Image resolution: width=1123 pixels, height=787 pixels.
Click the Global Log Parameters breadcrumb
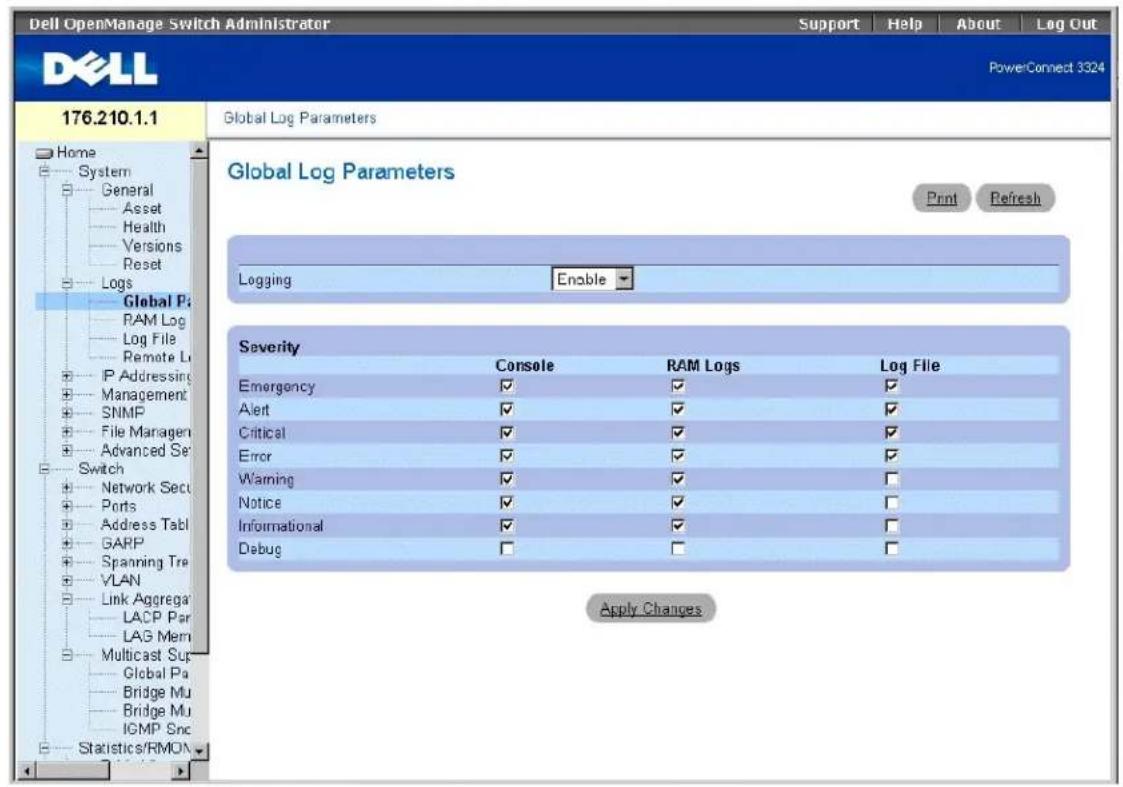[299, 118]
